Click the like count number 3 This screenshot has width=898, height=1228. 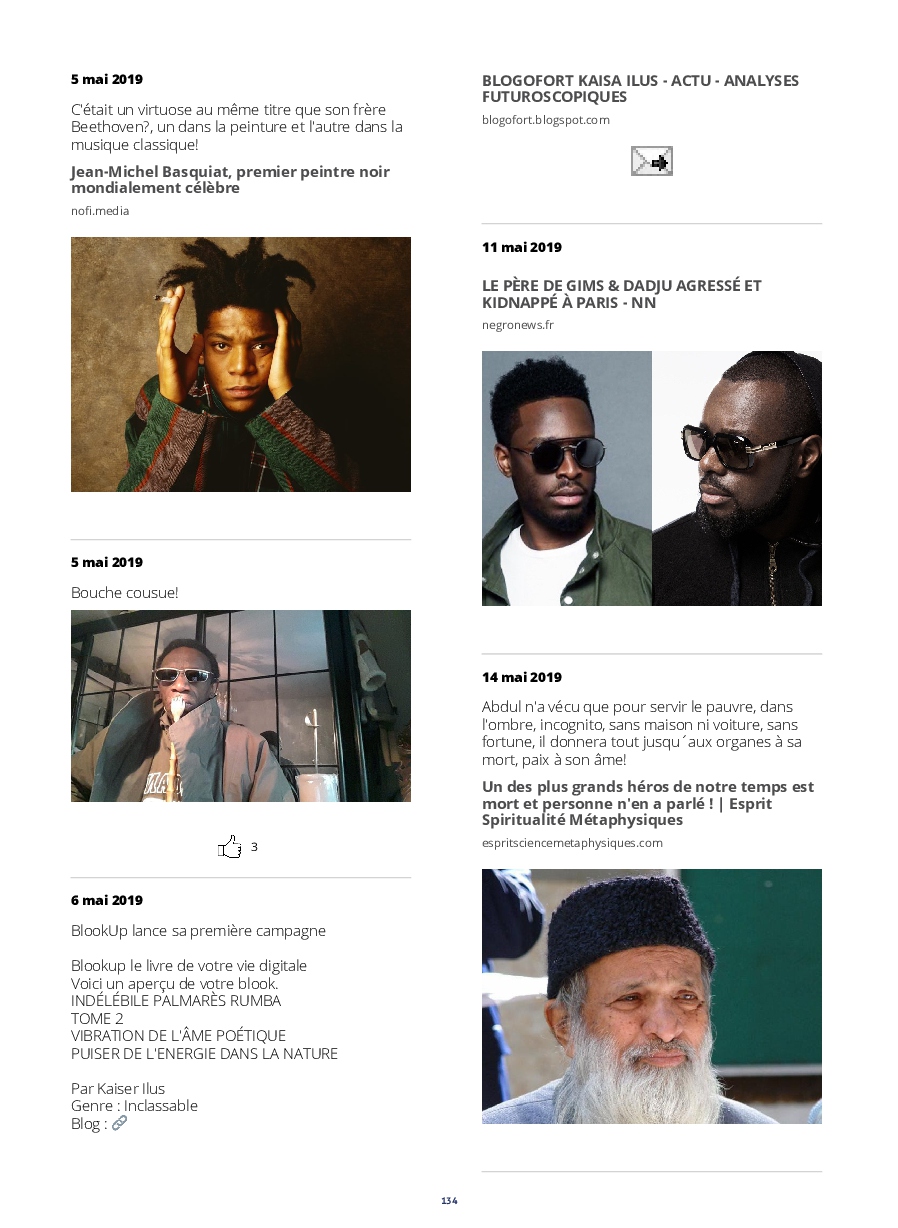pyautogui.click(x=254, y=847)
